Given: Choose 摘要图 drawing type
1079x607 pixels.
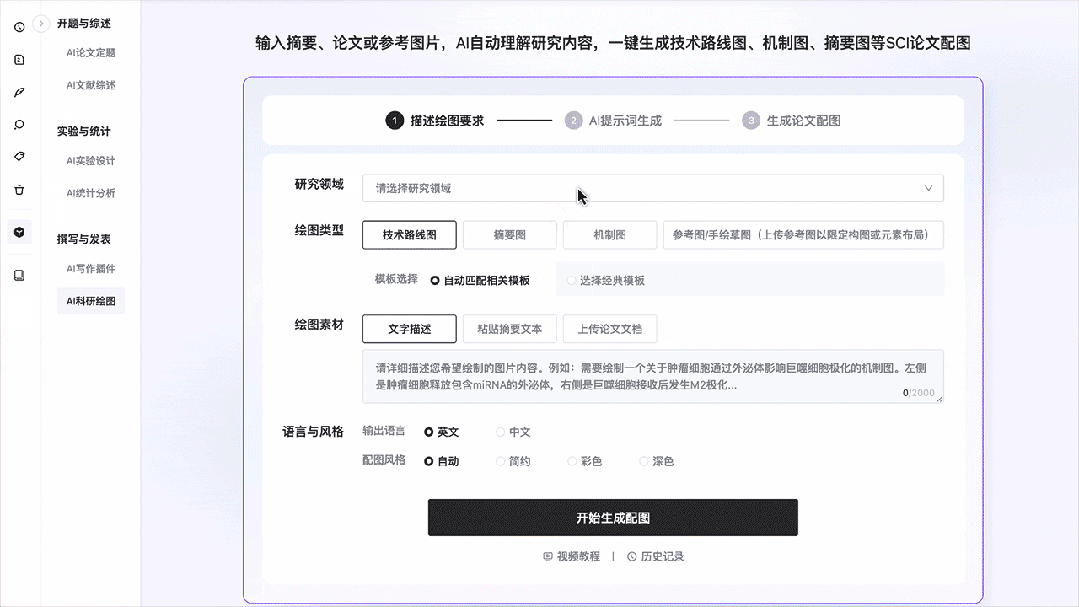Looking at the screenshot, I should click(509, 235).
